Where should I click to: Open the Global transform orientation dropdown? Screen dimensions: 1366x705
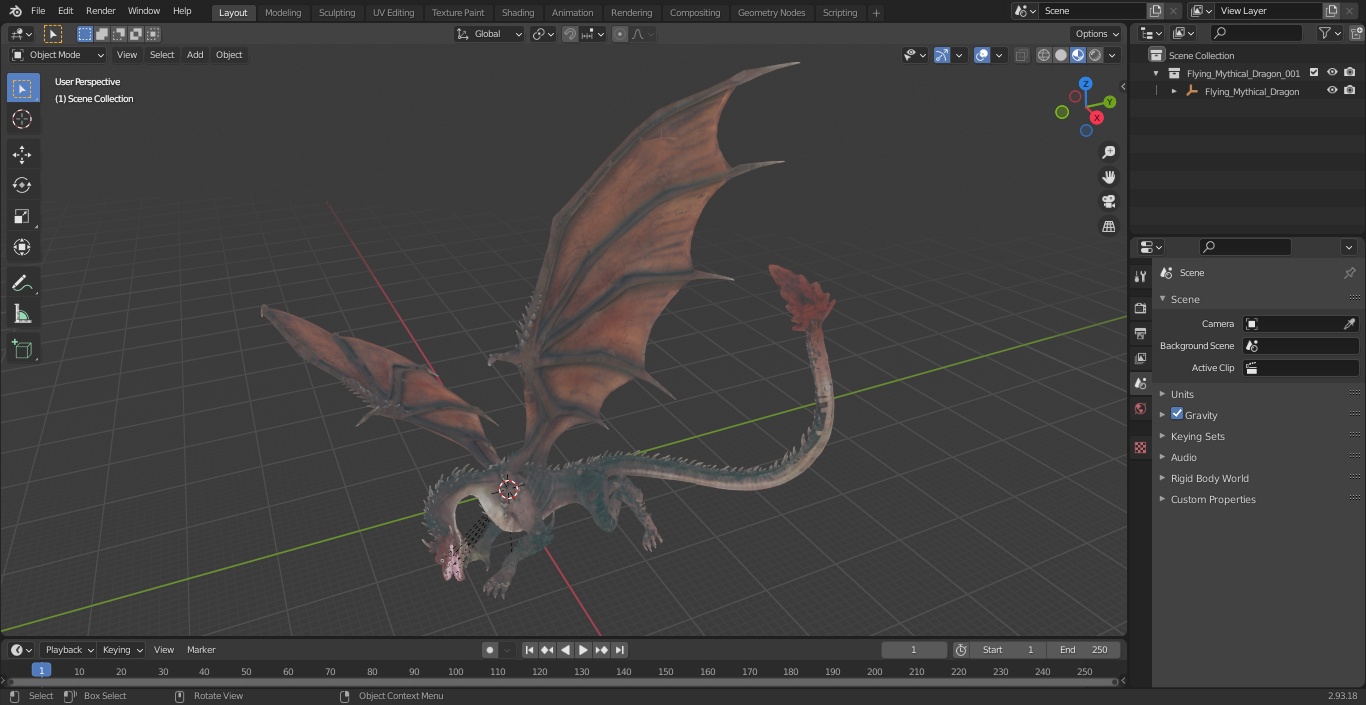pos(489,34)
